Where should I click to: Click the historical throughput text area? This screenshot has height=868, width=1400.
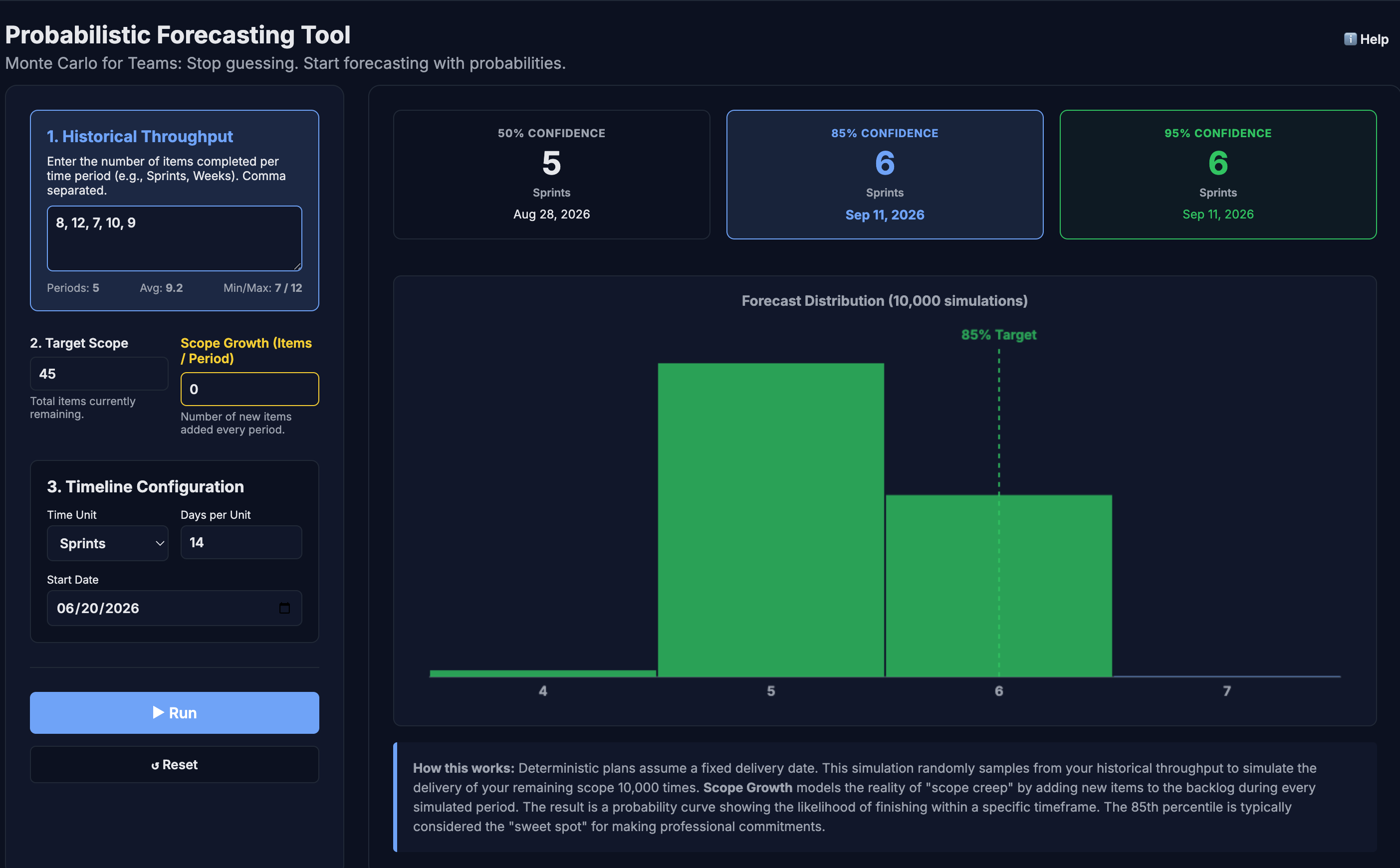tap(175, 238)
